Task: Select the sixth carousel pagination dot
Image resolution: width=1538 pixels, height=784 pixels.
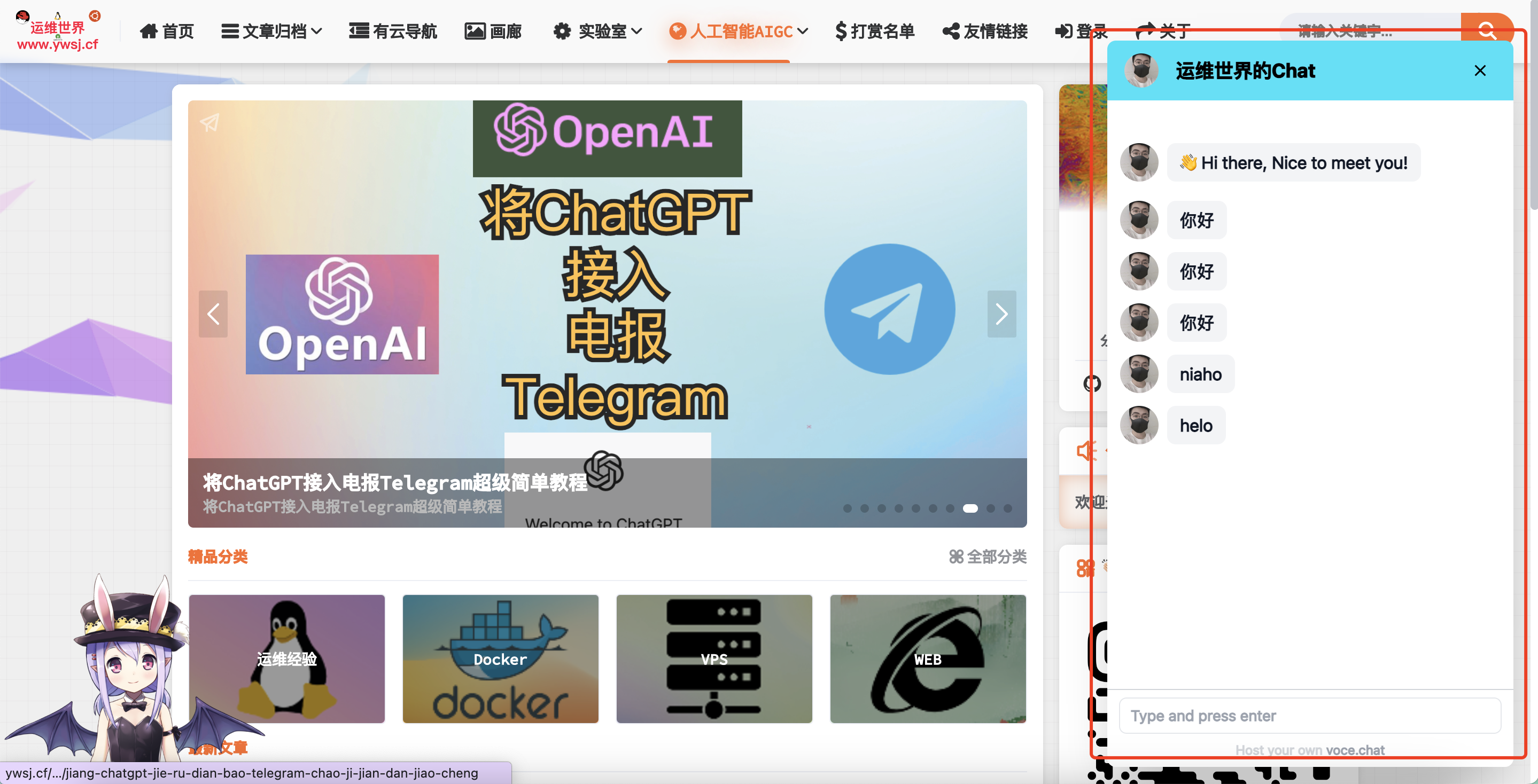Action: tap(933, 508)
